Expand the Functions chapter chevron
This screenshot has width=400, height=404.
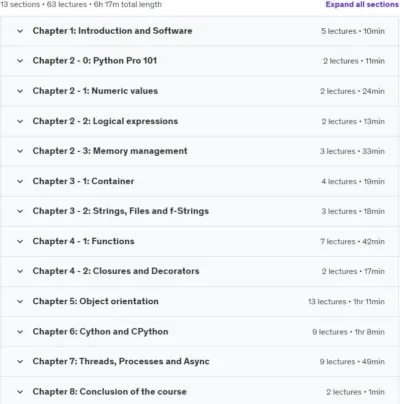tap(20, 241)
